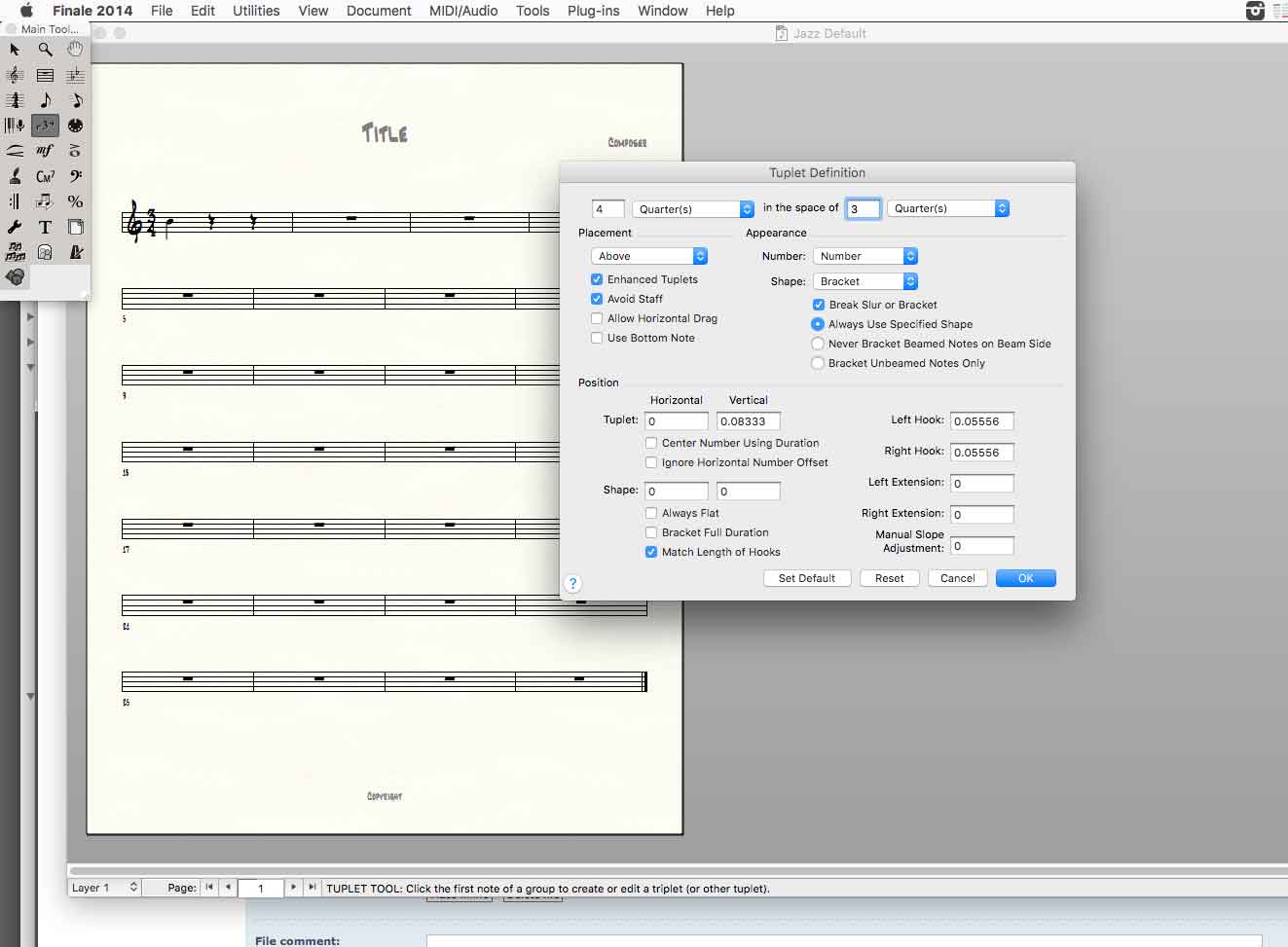
Task: Open the Apple menu
Action: coord(26,11)
